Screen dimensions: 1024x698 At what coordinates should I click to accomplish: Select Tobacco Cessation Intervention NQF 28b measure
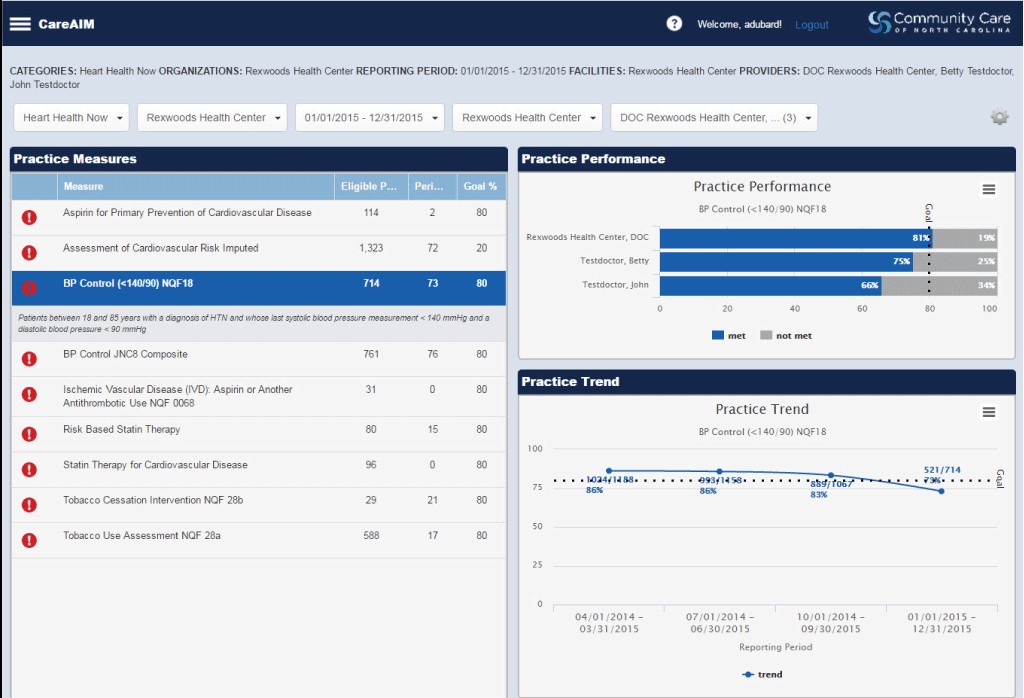click(x=259, y=505)
